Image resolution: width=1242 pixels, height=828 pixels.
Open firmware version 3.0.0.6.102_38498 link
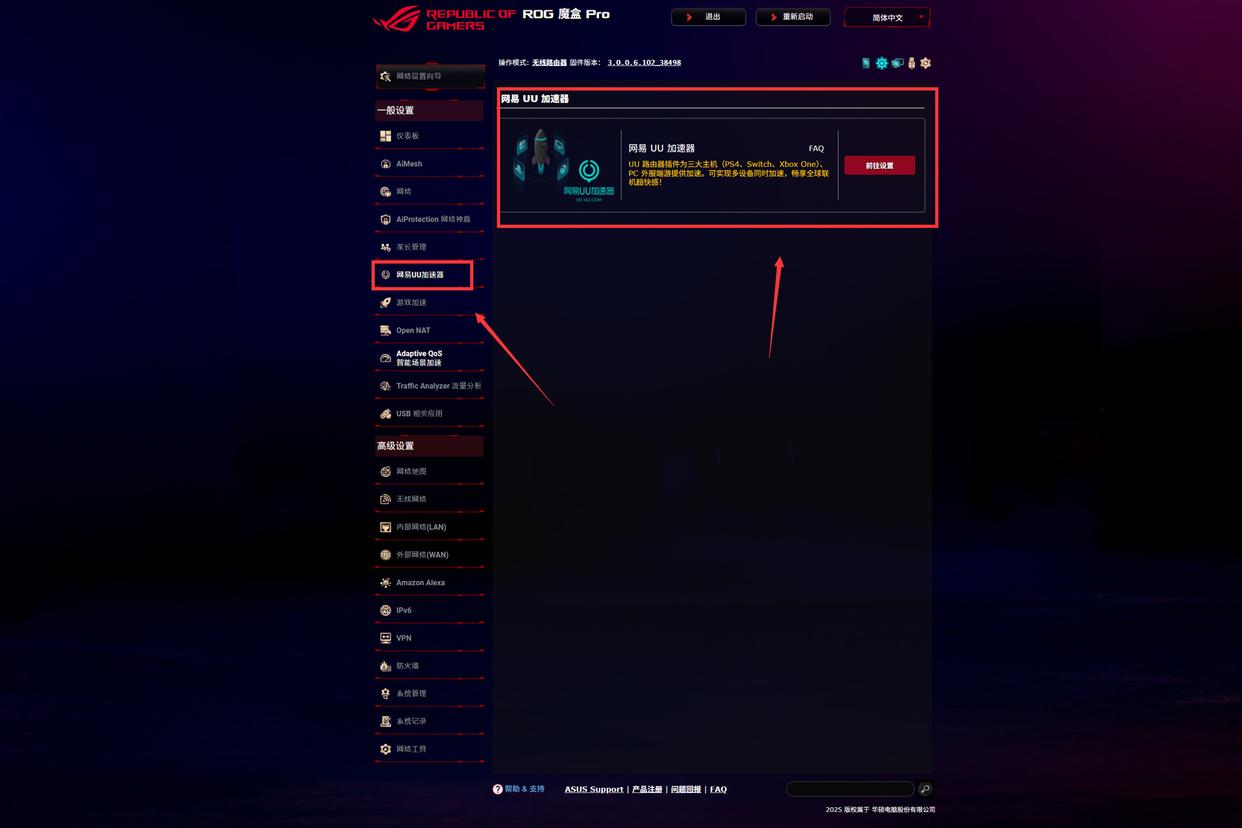[x=644, y=62]
